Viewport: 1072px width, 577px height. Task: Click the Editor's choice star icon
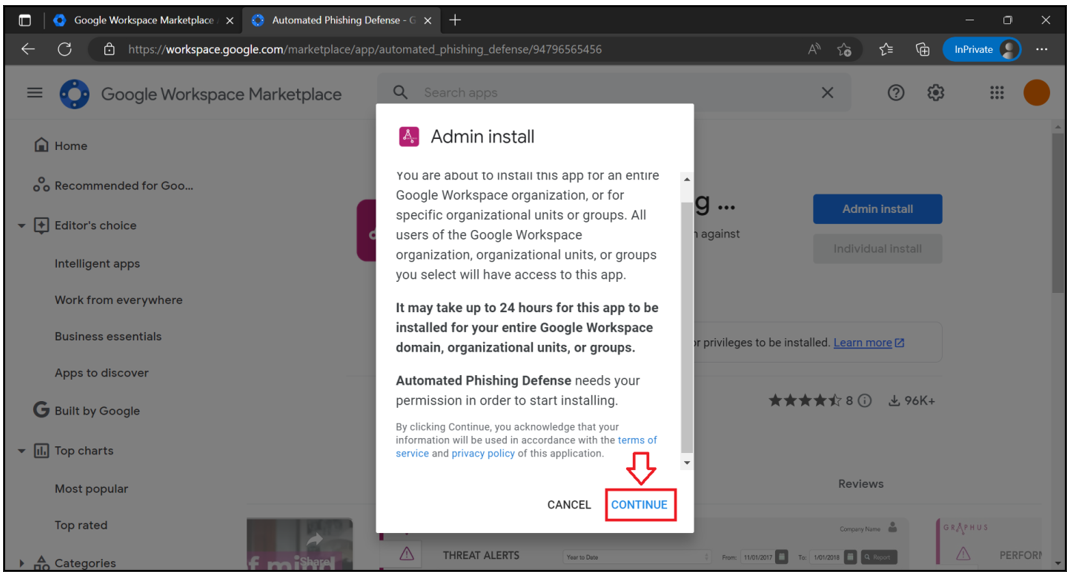pyautogui.click(x=41, y=225)
